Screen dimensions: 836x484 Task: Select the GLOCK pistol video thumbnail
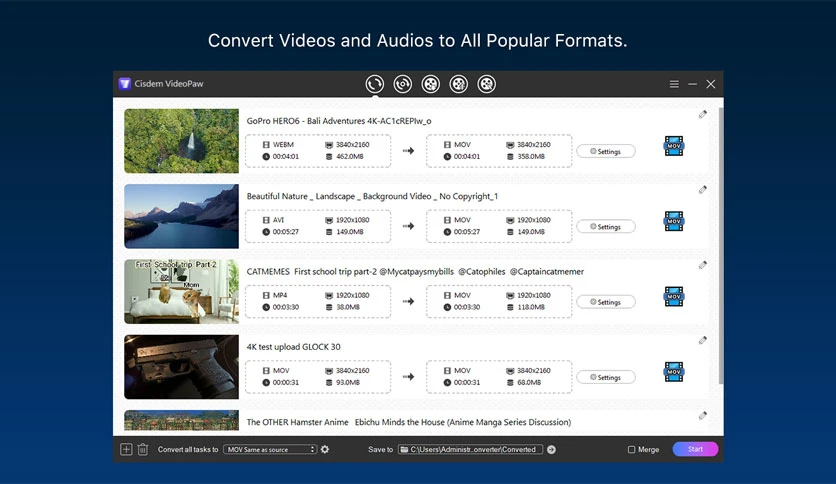click(x=181, y=367)
